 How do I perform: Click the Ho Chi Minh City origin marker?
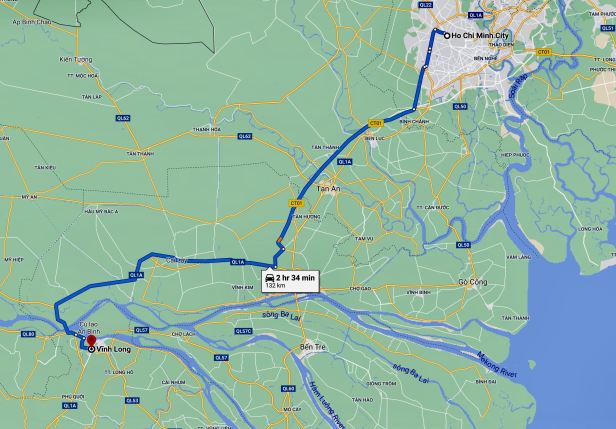pos(447,36)
